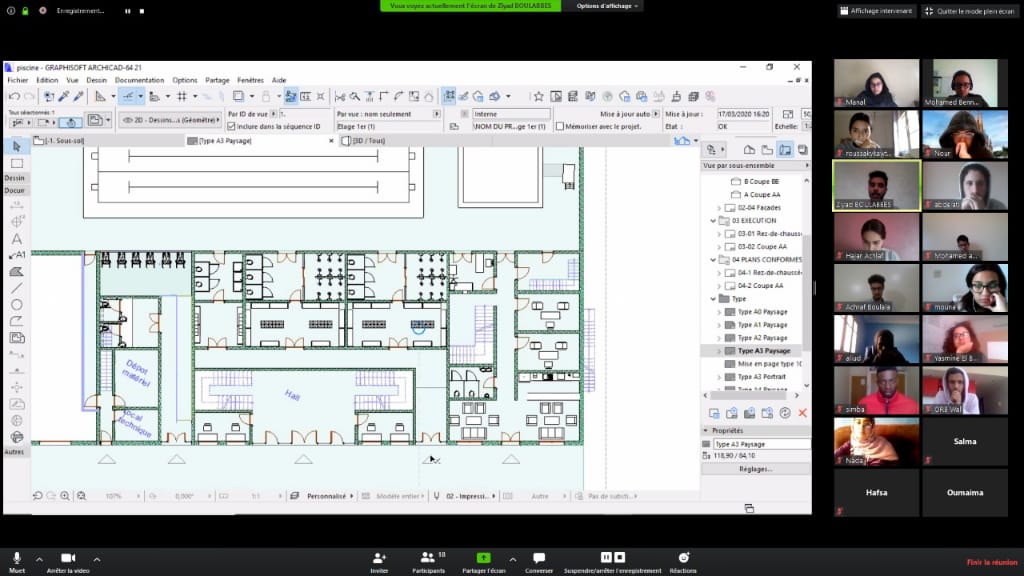Click the favorites star icon in toolbar
The image size is (1024, 576).
[538, 96]
